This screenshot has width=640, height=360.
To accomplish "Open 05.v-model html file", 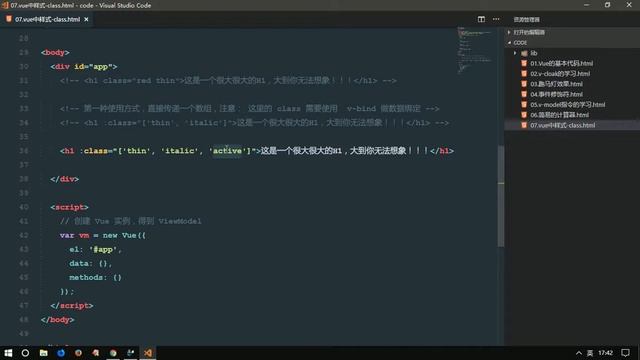I will tap(567, 104).
